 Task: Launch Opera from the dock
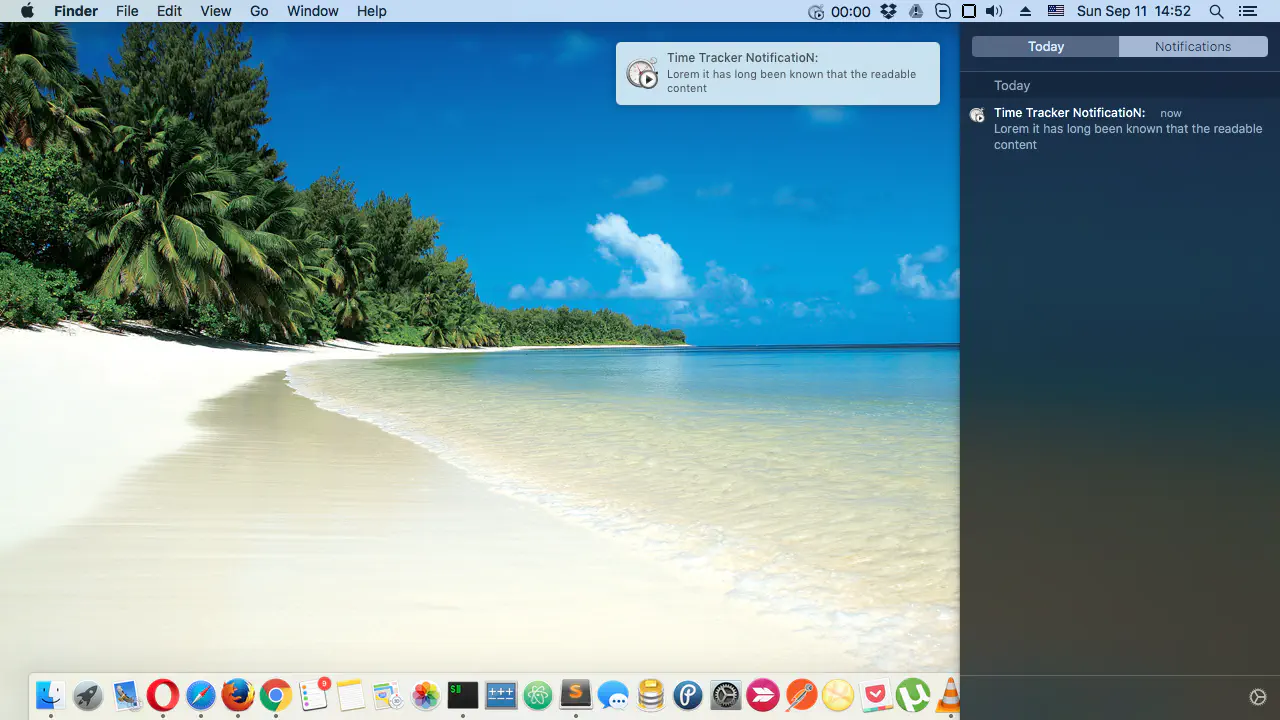click(163, 694)
